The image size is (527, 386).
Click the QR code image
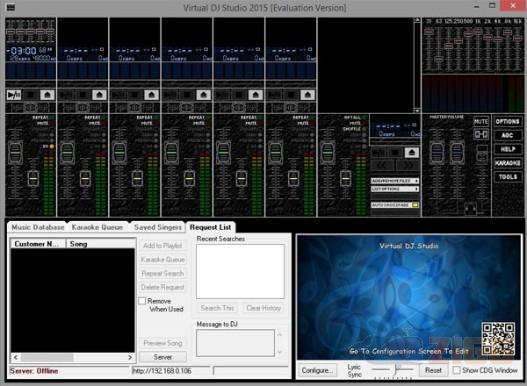498,339
